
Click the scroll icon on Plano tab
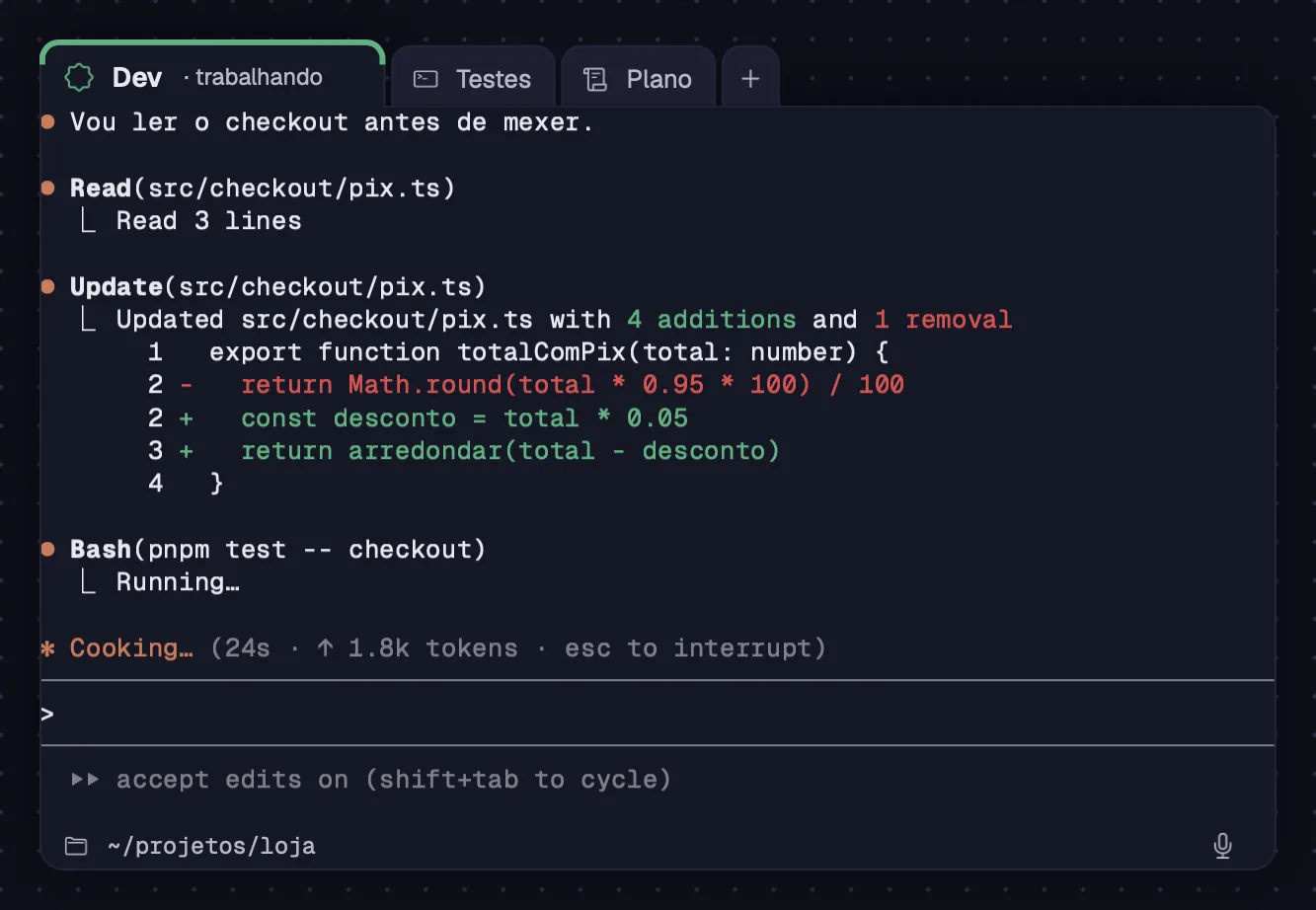pos(595,79)
